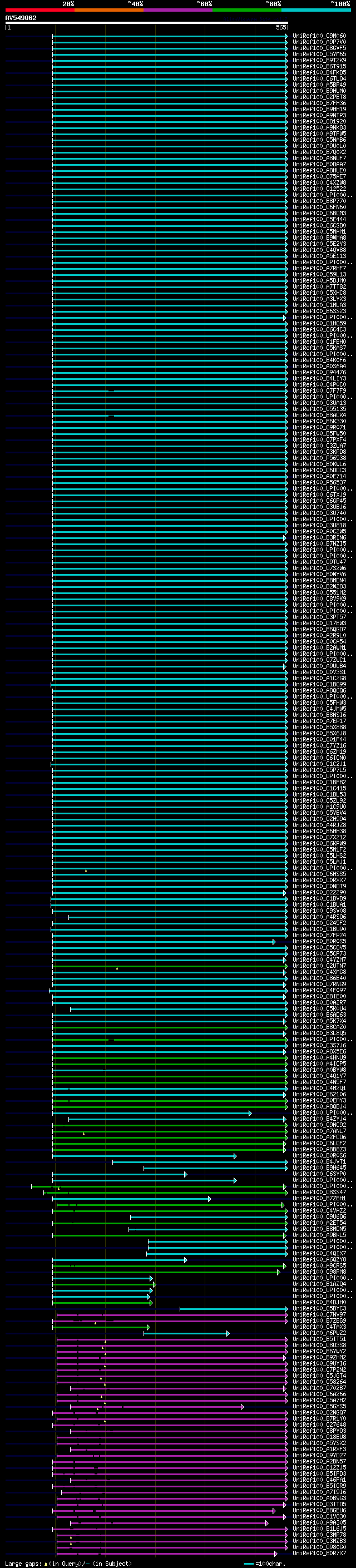Select the UniRef100_Q17EW3 label

coord(319,623)
